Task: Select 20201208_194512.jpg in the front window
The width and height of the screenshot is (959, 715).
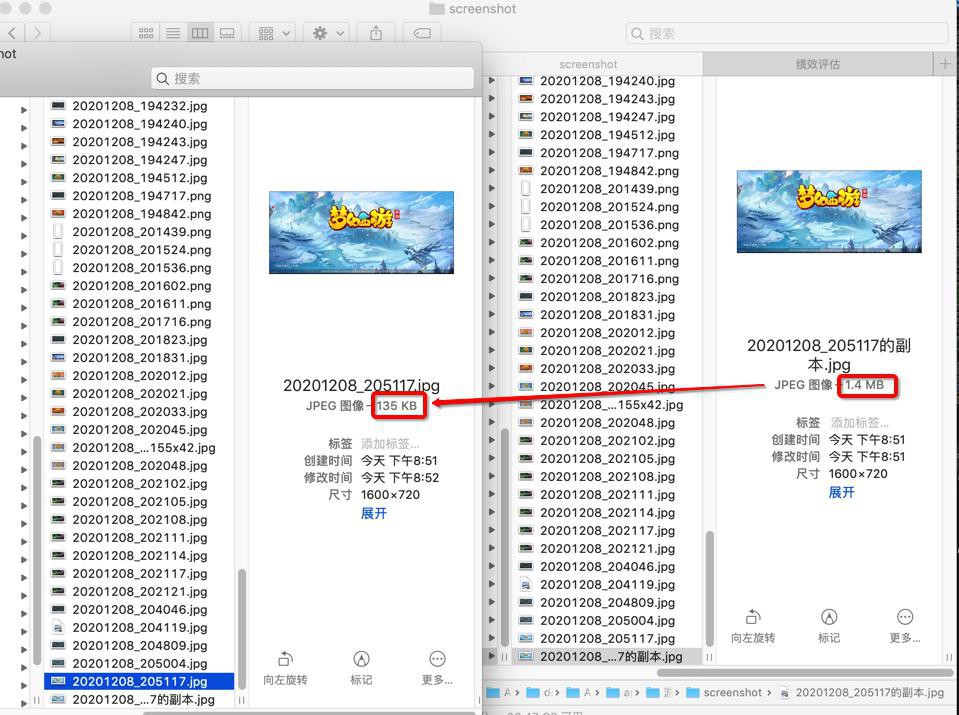Action: [x=139, y=178]
